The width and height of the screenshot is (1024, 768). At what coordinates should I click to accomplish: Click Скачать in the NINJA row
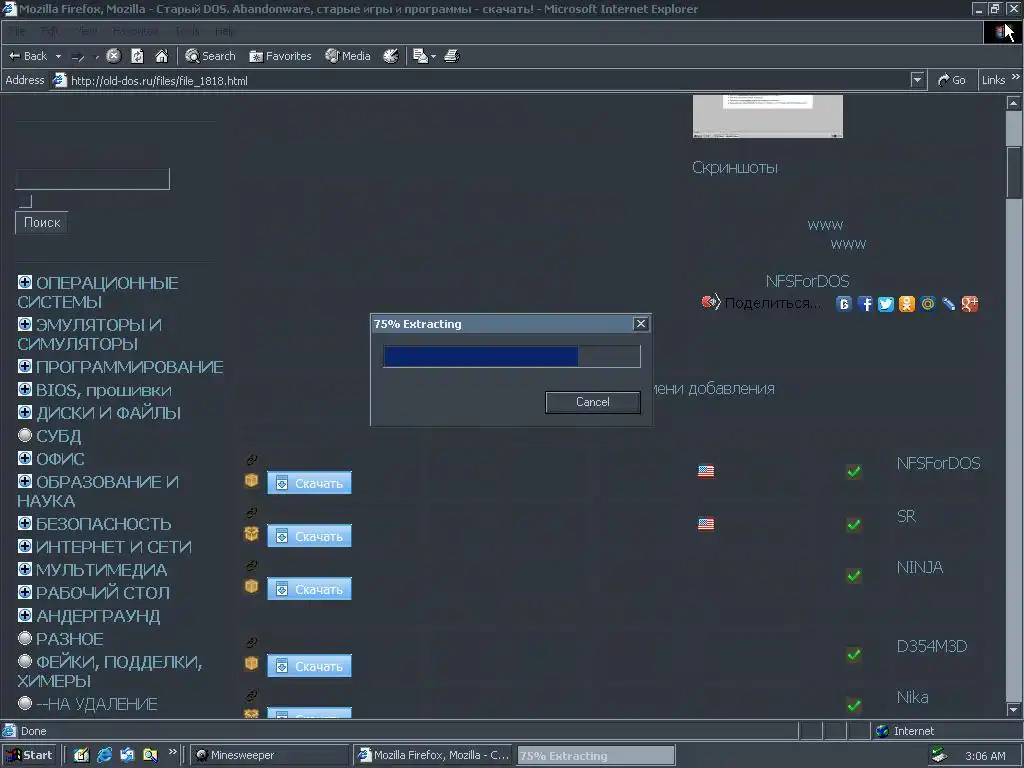310,589
